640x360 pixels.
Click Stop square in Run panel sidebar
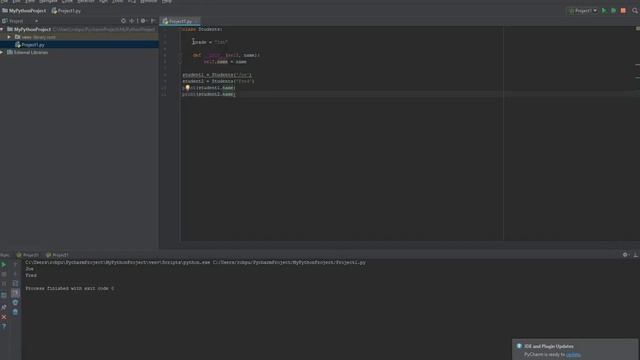pos(4,274)
